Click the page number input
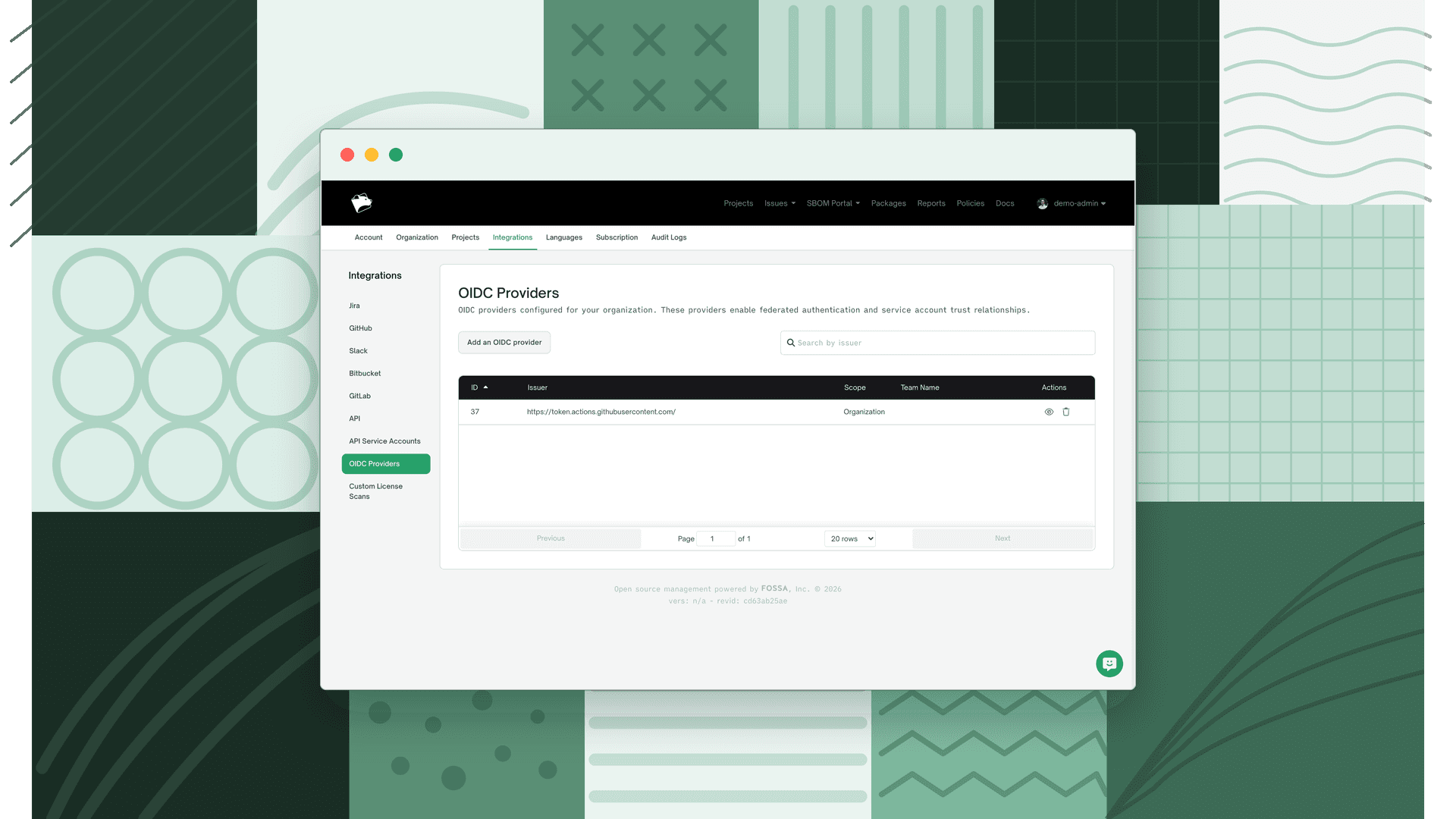 pyautogui.click(x=716, y=538)
